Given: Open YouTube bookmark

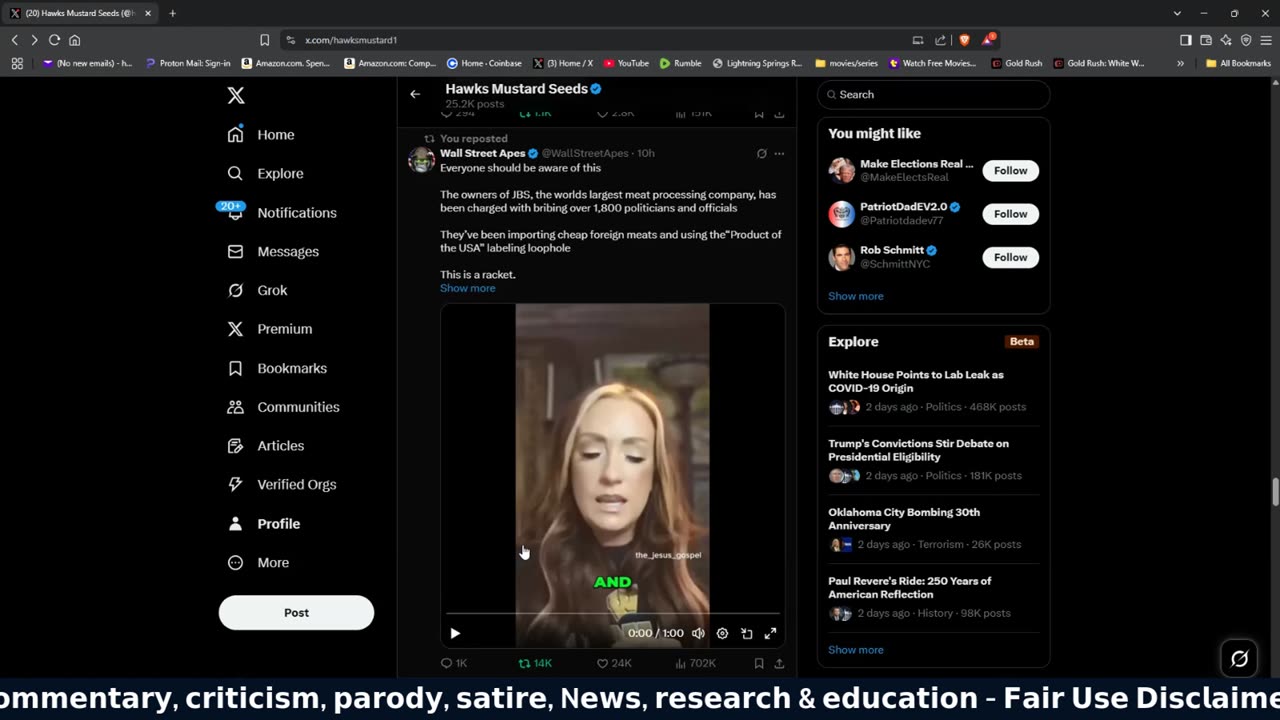Looking at the screenshot, I should click(x=625, y=63).
